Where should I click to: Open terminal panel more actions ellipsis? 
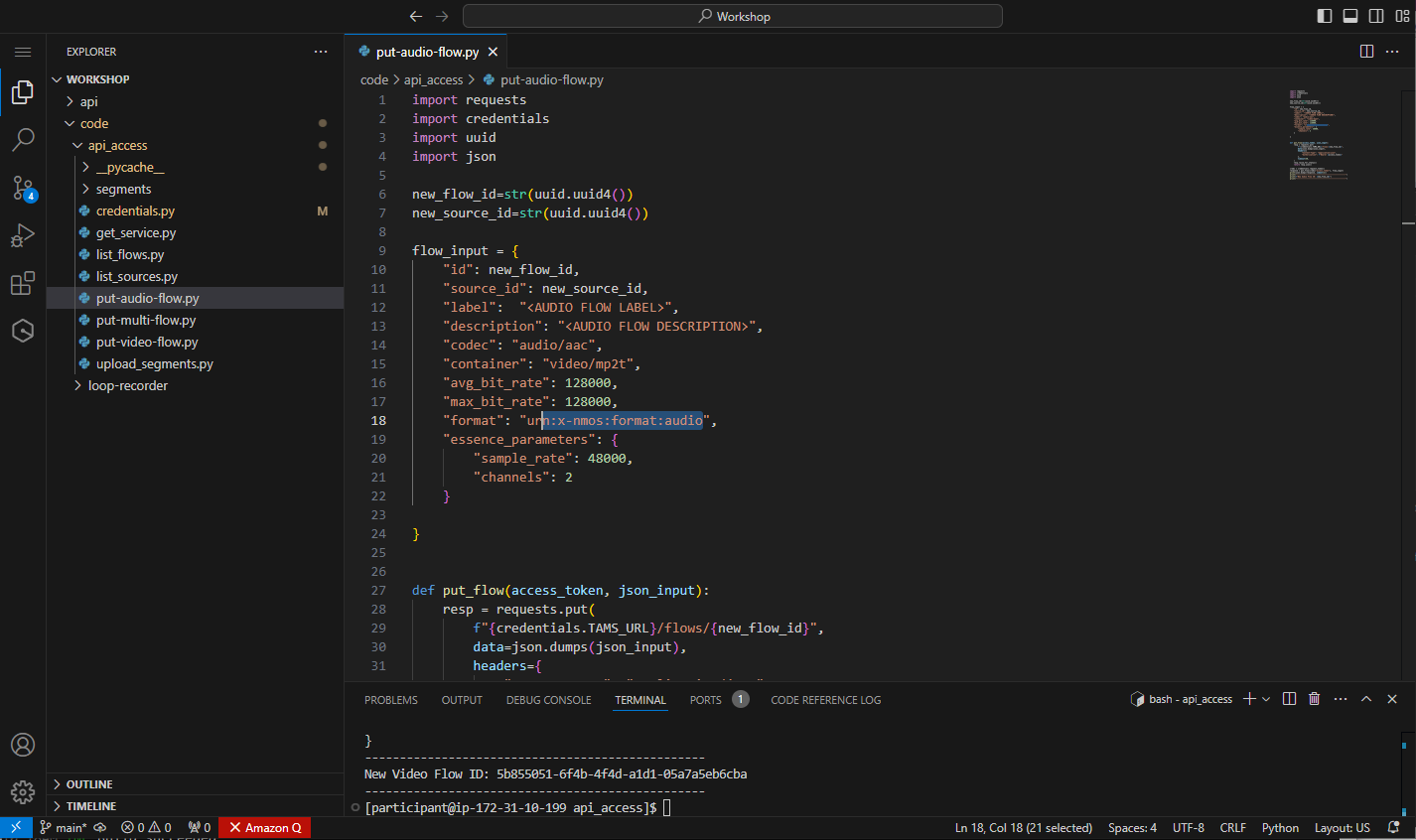1341,699
